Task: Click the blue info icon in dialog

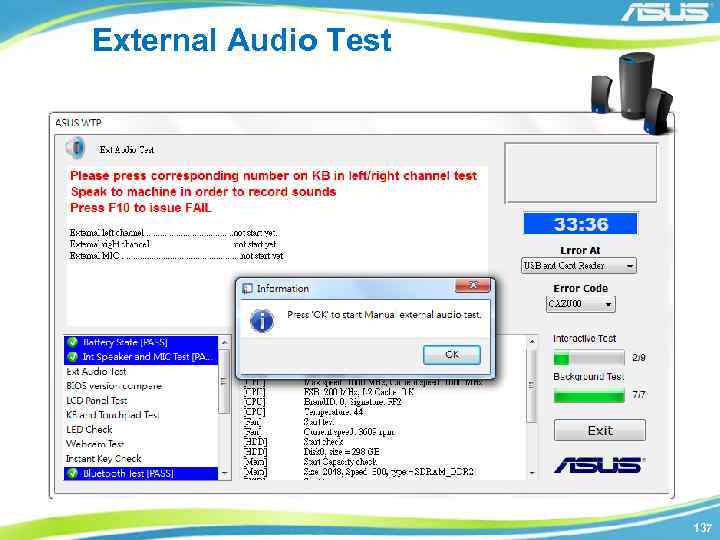Action: (x=262, y=321)
